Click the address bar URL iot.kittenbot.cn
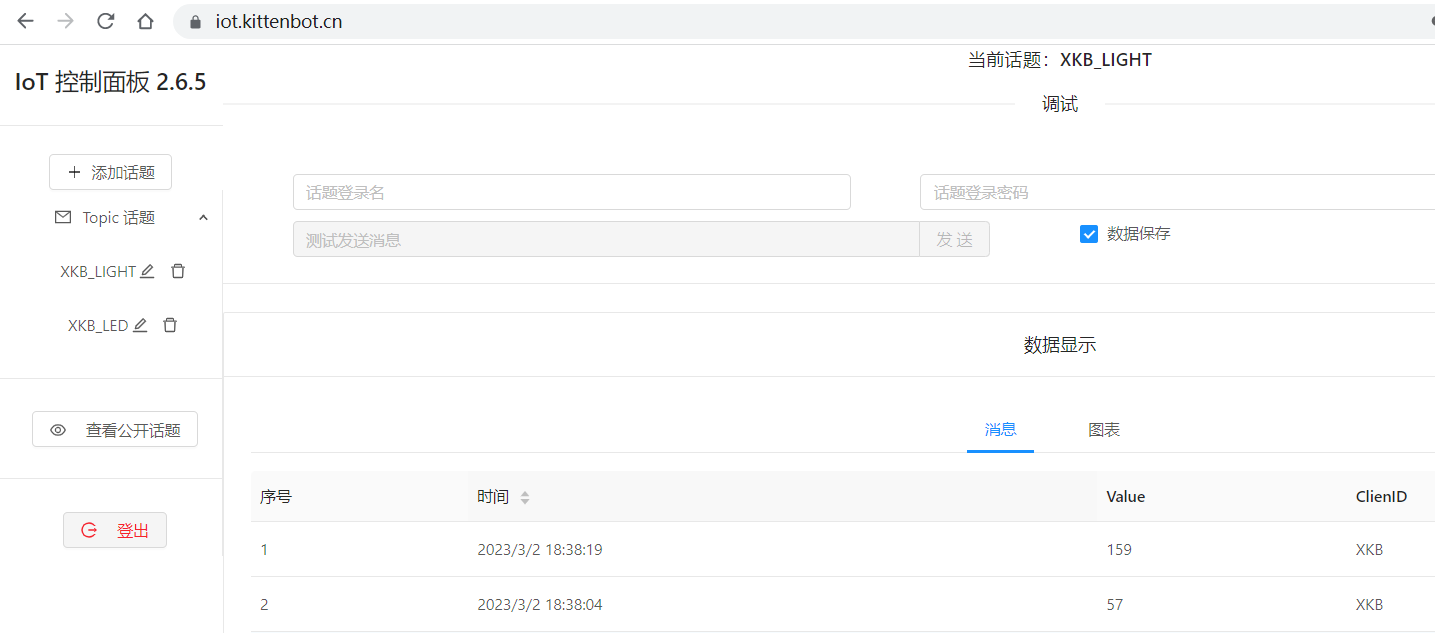The width and height of the screenshot is (1435, 633). point(279,22)
